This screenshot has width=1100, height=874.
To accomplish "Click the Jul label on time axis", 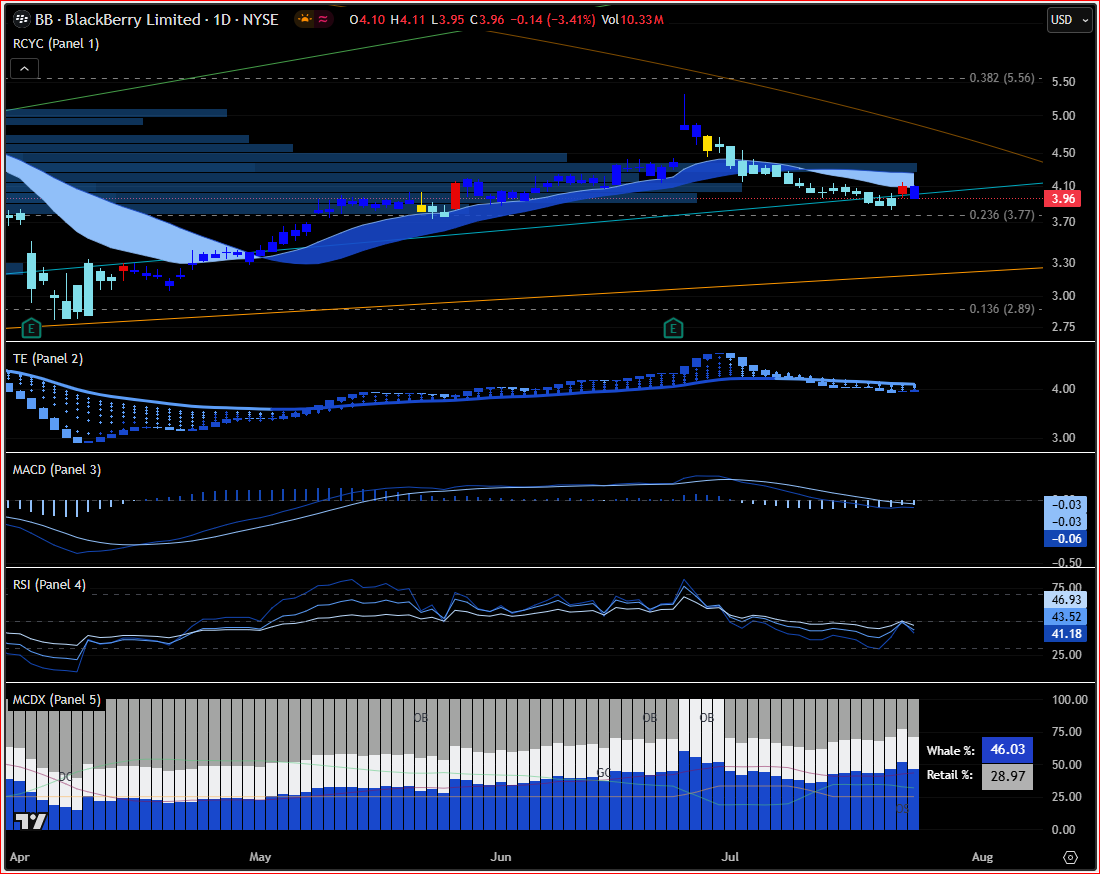I will point(730,857).
